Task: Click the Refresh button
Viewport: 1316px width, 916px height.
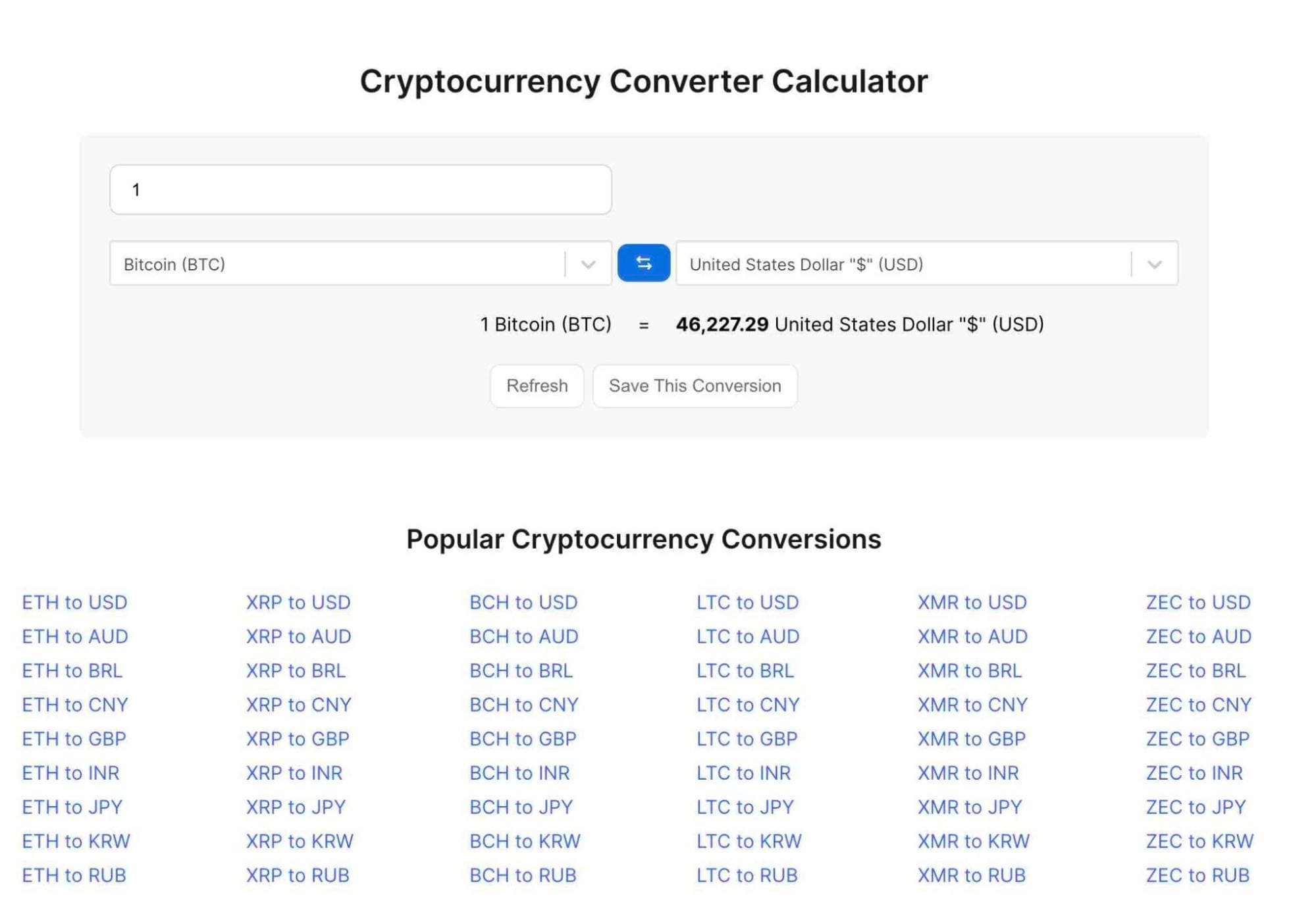Action: pyautogui.click(x=537, y=385)
